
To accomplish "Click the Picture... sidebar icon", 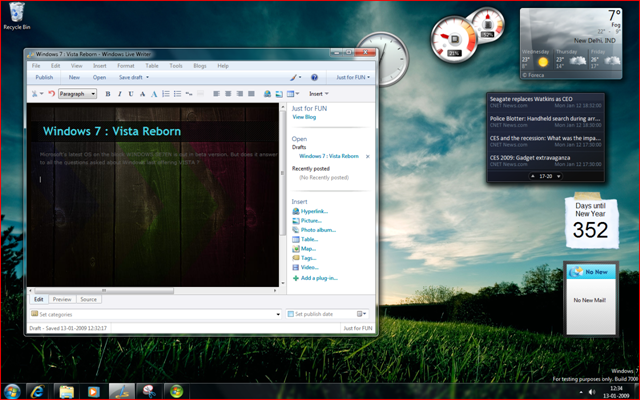I will pos(296,220).
